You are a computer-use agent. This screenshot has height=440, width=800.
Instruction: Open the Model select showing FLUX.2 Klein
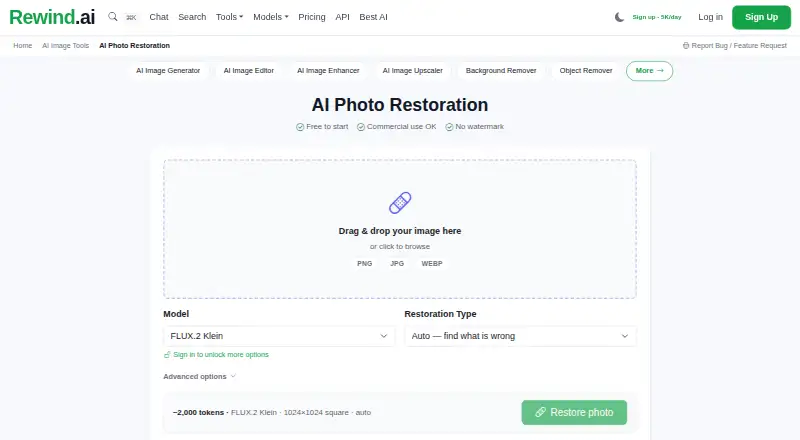pyautogui.click(x=279, y=336)
